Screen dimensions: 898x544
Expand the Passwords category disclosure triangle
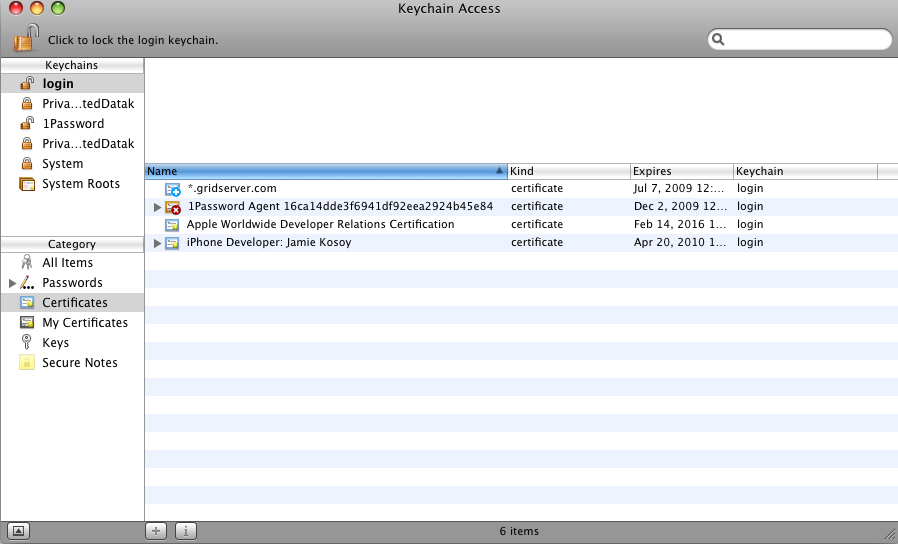(x=12, y=284)
